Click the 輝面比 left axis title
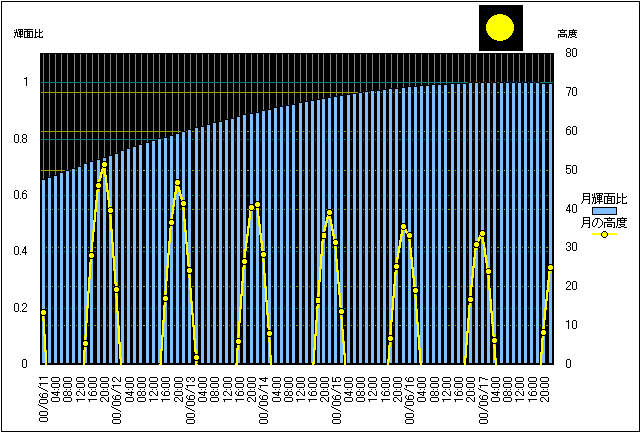This screenshot has height=434, width=641. 28,34
